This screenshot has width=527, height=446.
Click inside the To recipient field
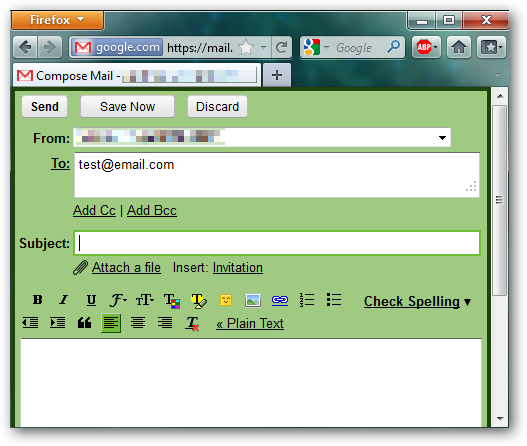tap(277, 175)
